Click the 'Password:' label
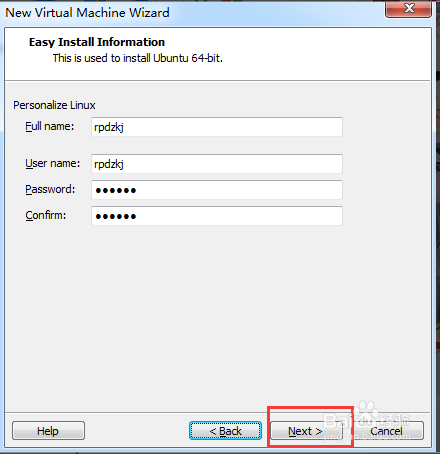The height and width of the screenshot is (454, 440). click(50, 190)
